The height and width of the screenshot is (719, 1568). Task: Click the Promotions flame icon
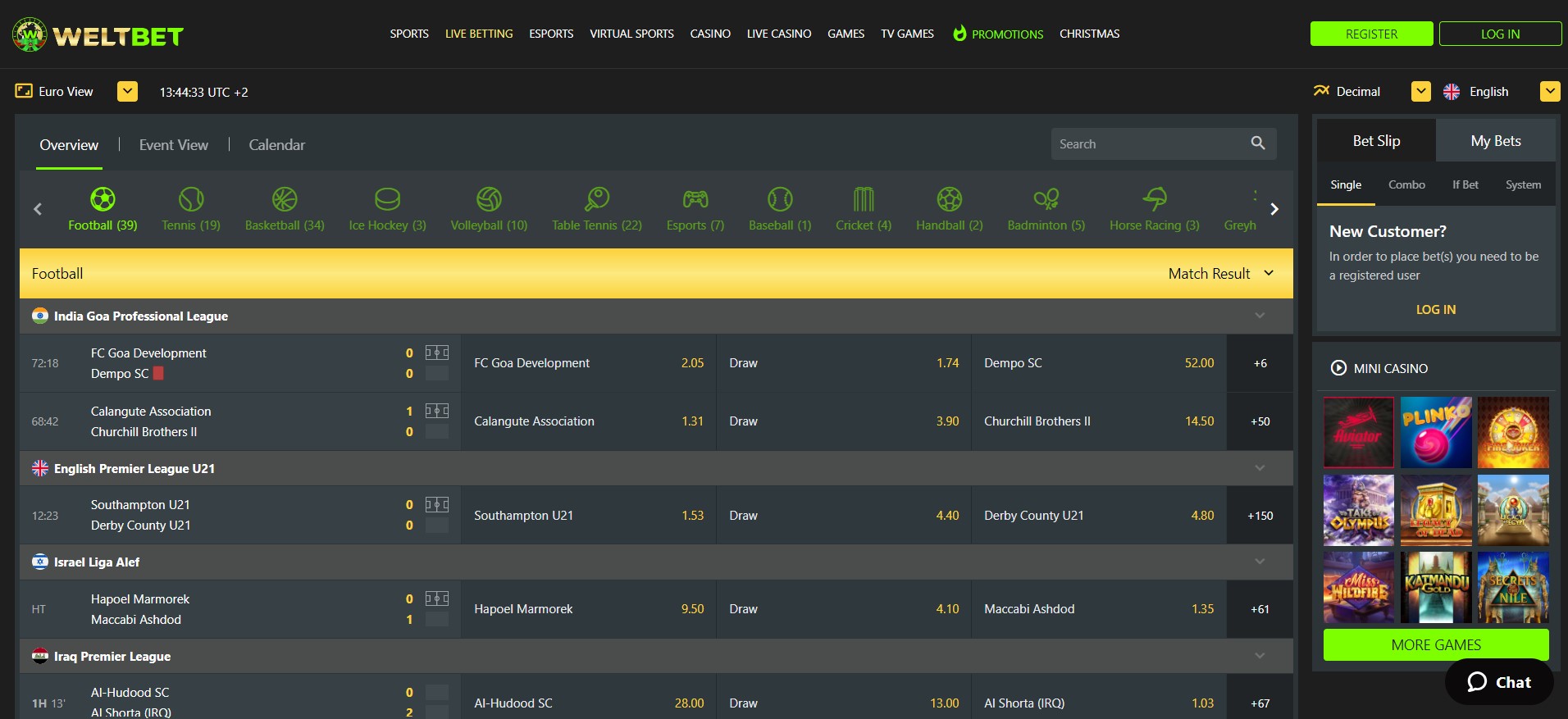[x=959, y=33]
